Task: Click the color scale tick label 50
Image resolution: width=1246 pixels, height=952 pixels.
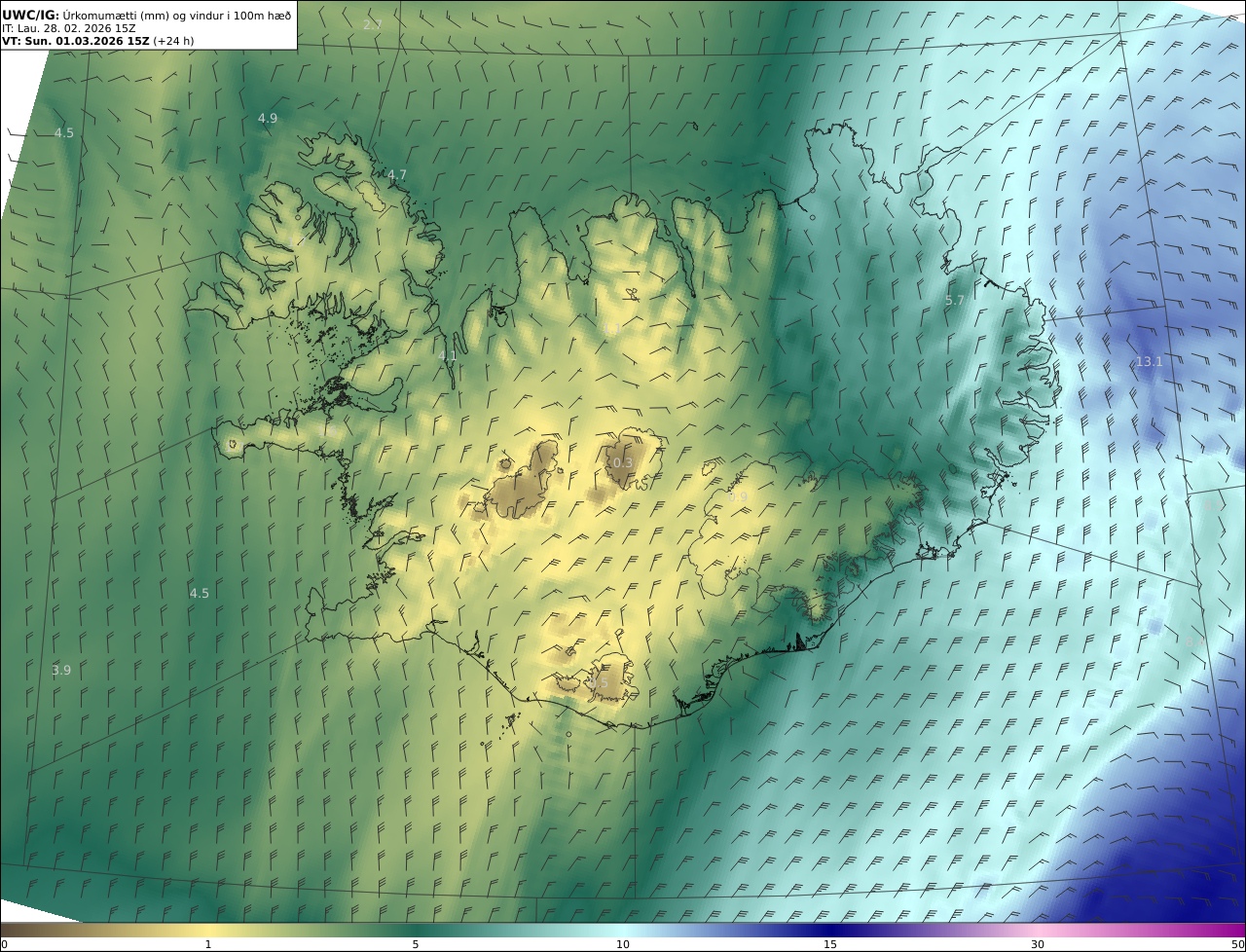Action: pyautogui.click(x=1238, y=944)
